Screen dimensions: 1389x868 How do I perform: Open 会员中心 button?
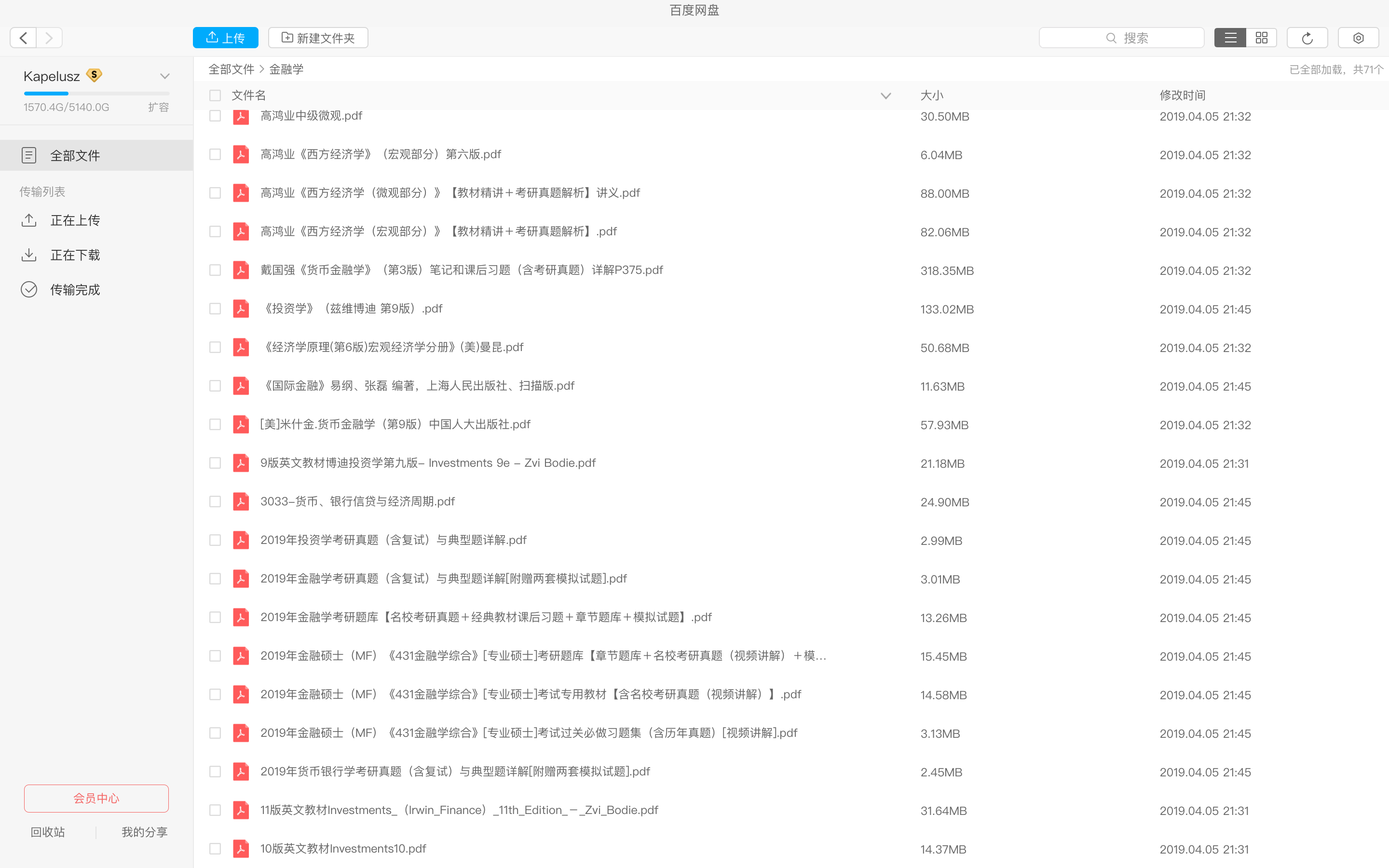96,798
